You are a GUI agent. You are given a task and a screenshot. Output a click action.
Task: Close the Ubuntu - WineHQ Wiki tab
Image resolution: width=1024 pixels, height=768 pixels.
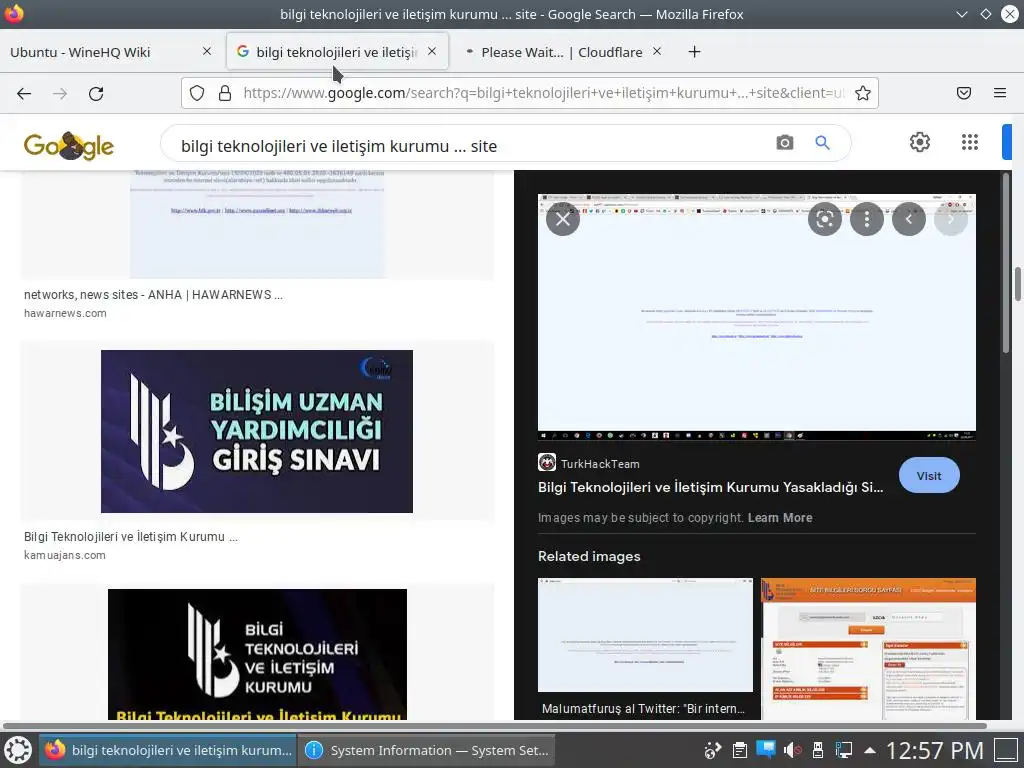click(x=207, y=51)
